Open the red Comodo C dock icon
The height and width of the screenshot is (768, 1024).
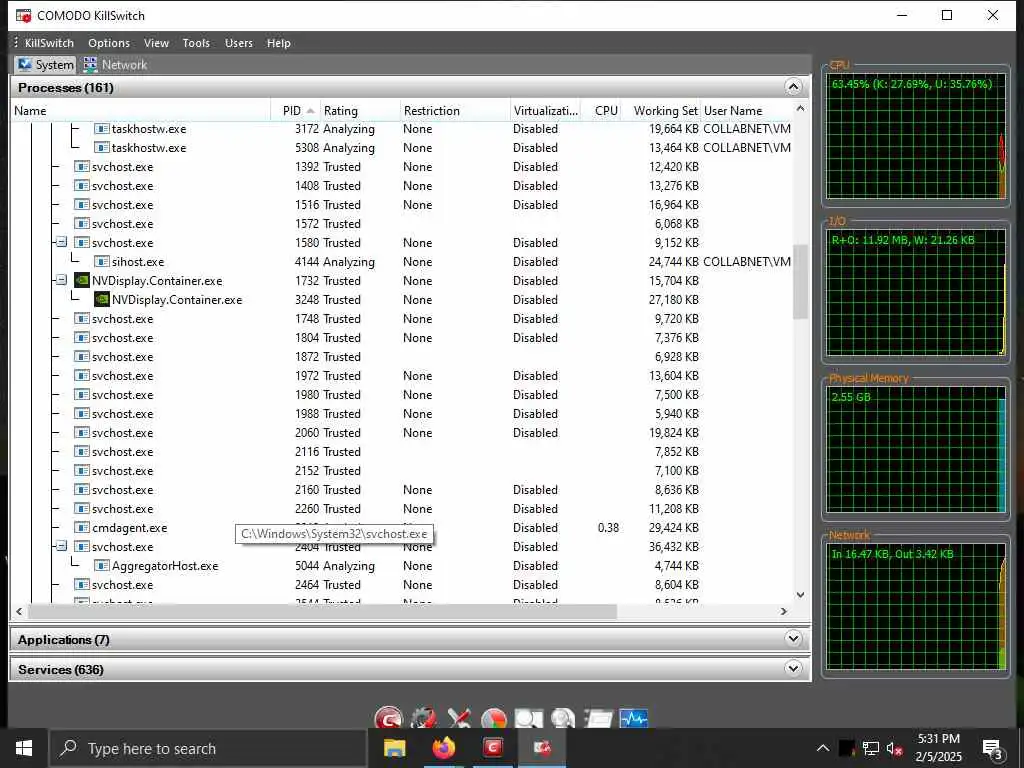click(x=389, y=718)
